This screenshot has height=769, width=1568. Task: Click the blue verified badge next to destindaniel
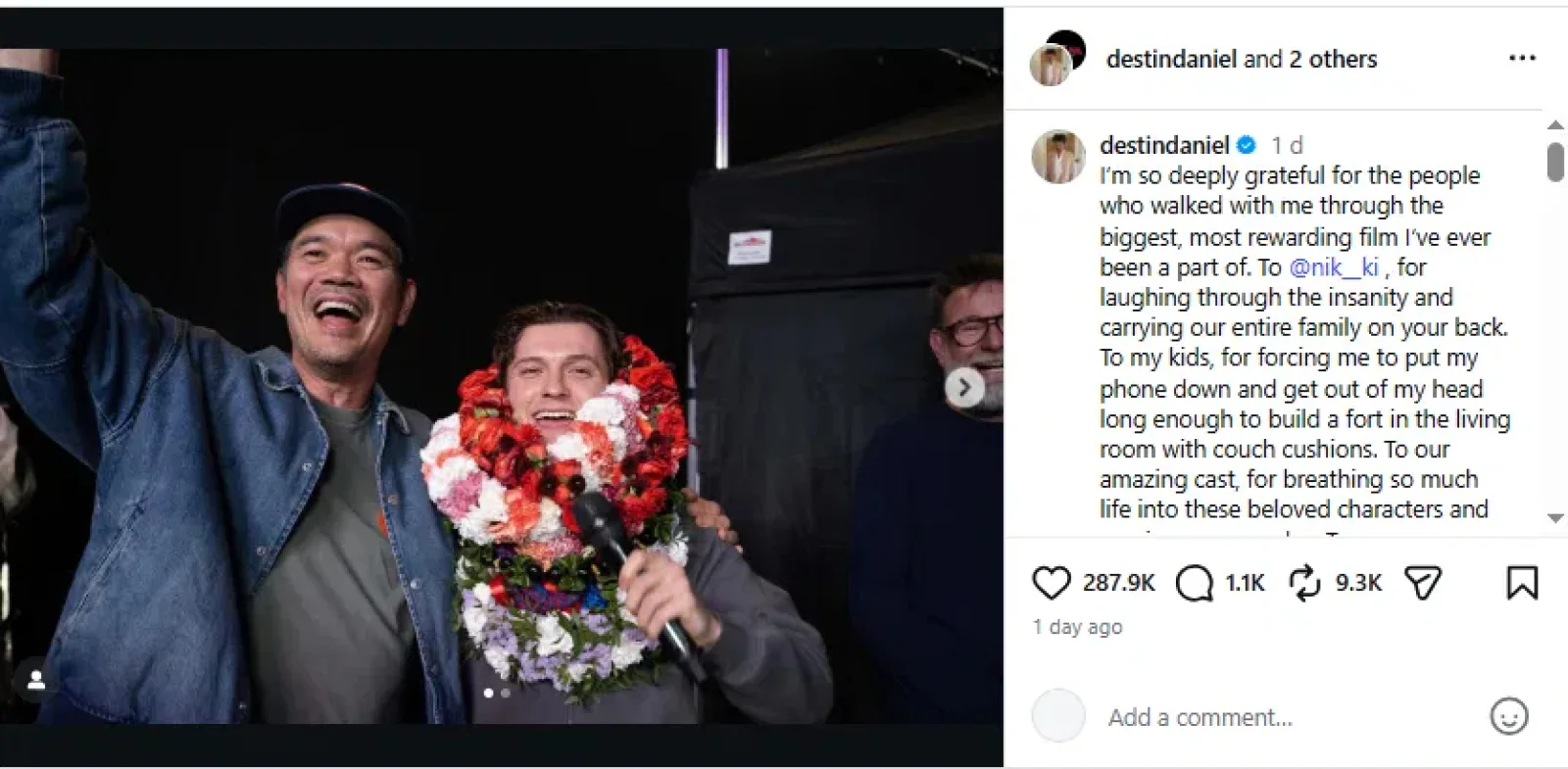(x=1245, y=144)
